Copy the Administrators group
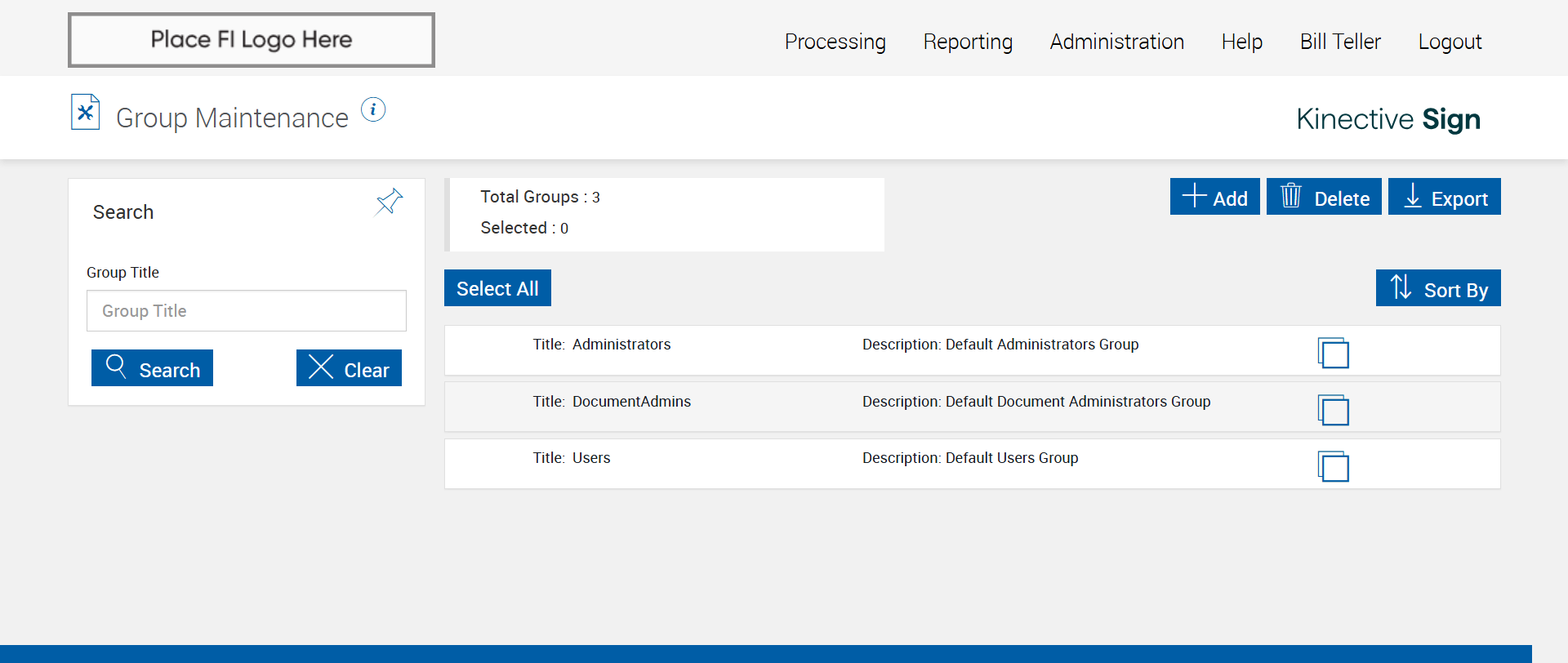 (x=1333, y=353)
